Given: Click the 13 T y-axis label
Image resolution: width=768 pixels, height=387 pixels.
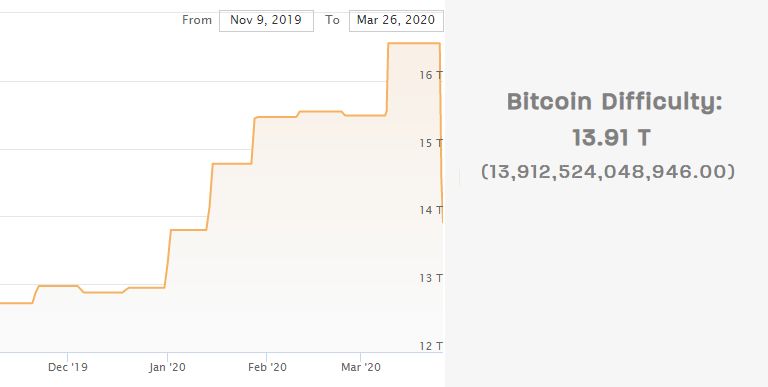Looking at the screenshot, I should click(x=431, y=278).
